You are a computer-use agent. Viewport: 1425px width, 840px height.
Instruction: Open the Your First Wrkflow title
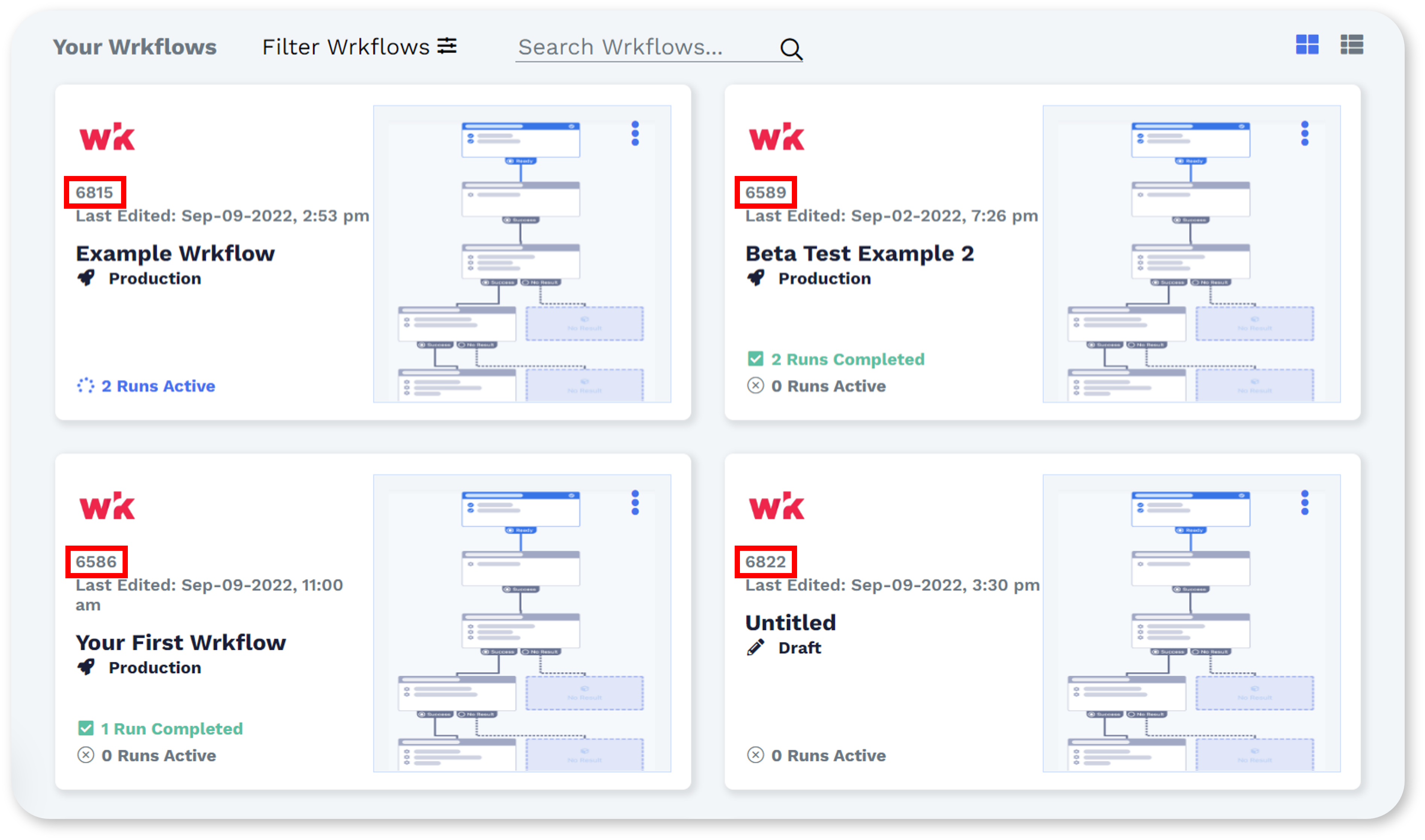[181, 643]
